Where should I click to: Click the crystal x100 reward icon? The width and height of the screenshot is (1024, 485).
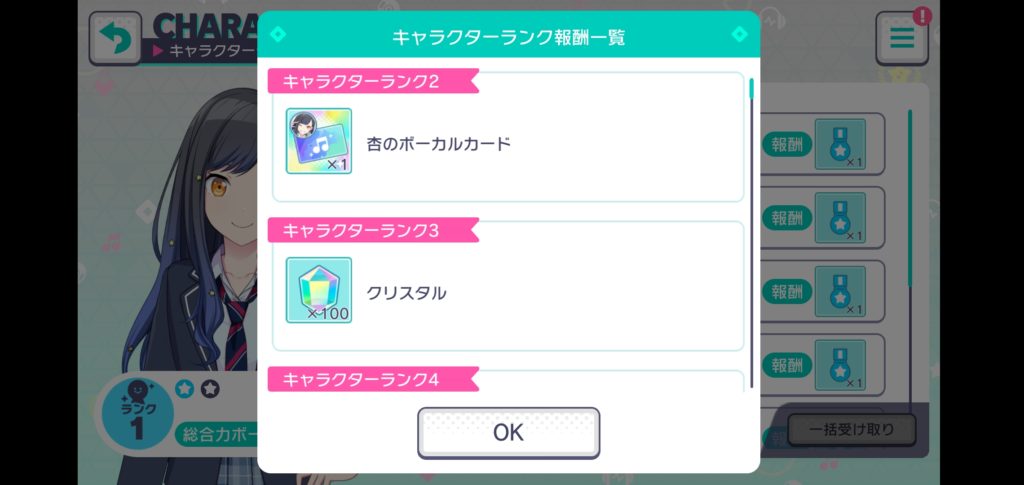319,290
